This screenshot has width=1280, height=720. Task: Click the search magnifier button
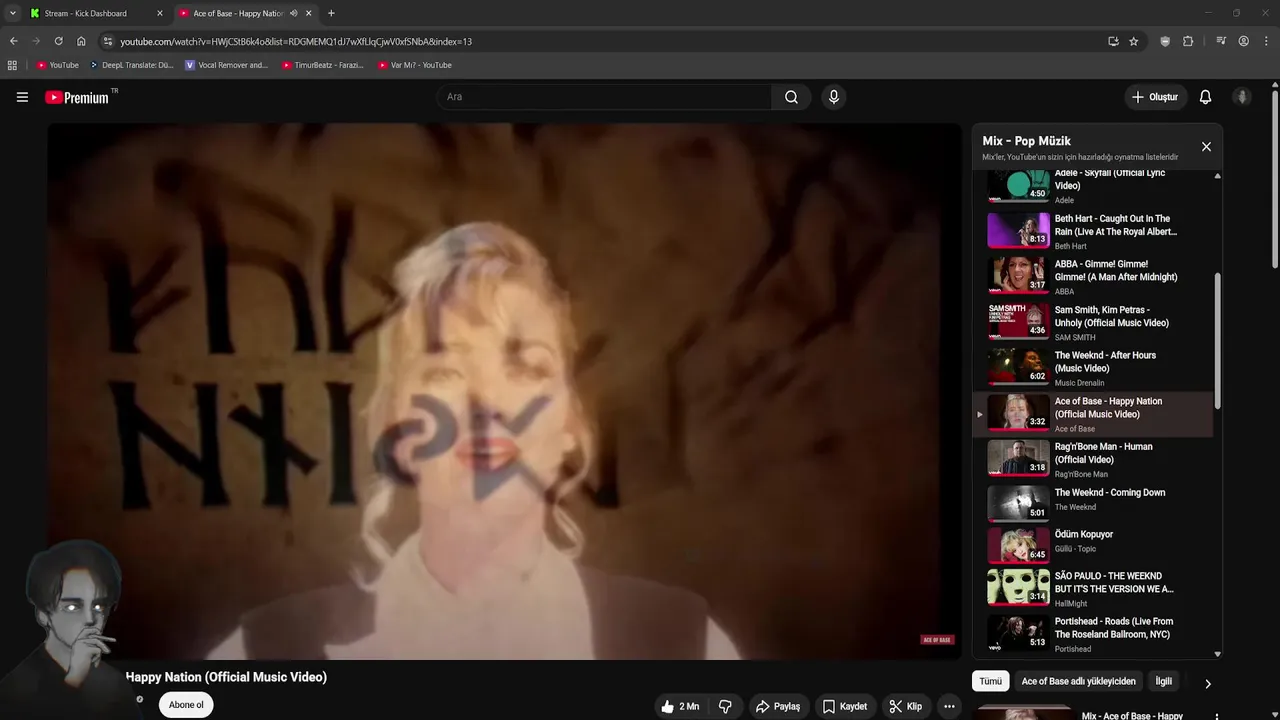click(791, 97)
